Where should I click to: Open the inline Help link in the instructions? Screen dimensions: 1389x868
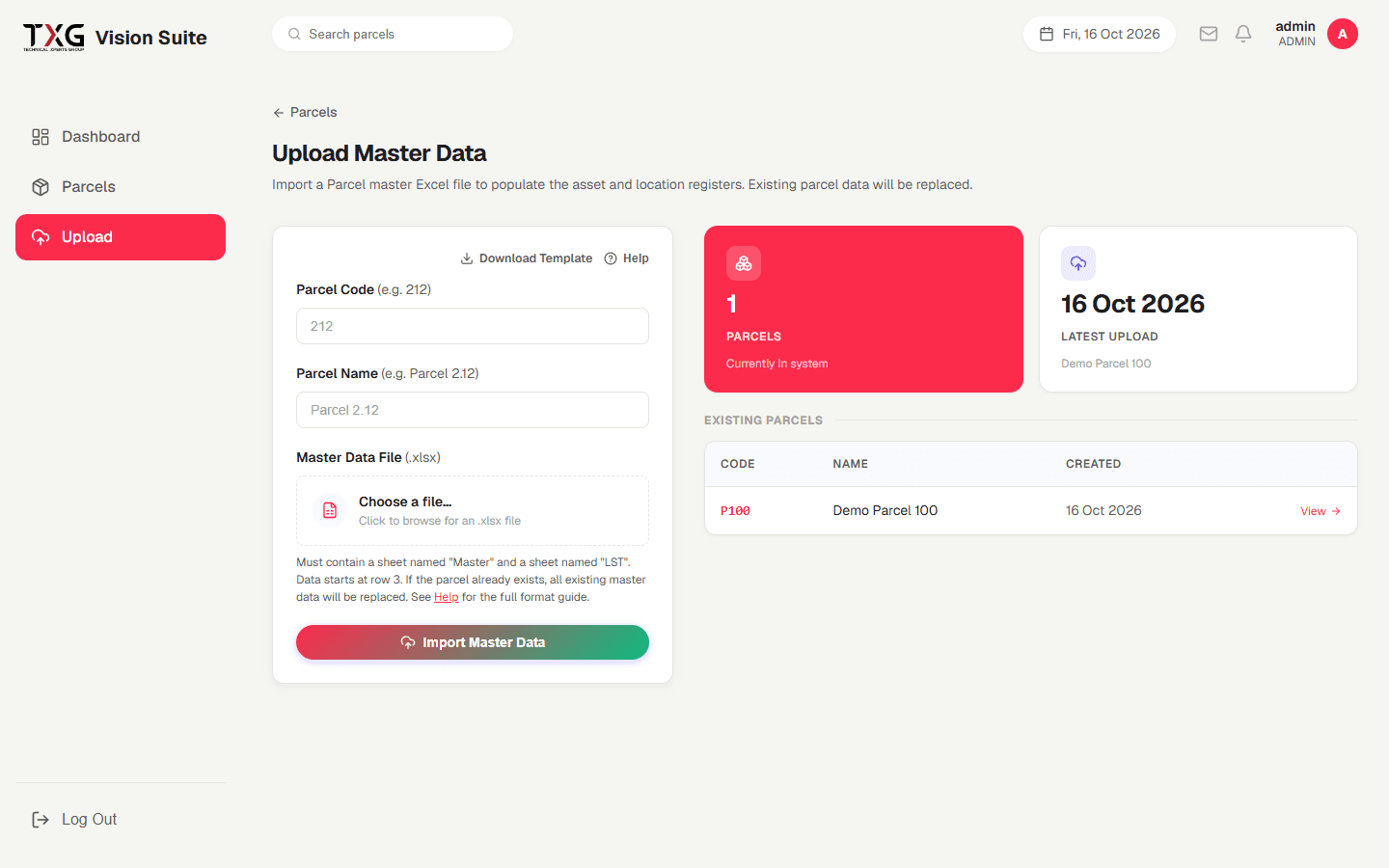click(x=447, y=597)
